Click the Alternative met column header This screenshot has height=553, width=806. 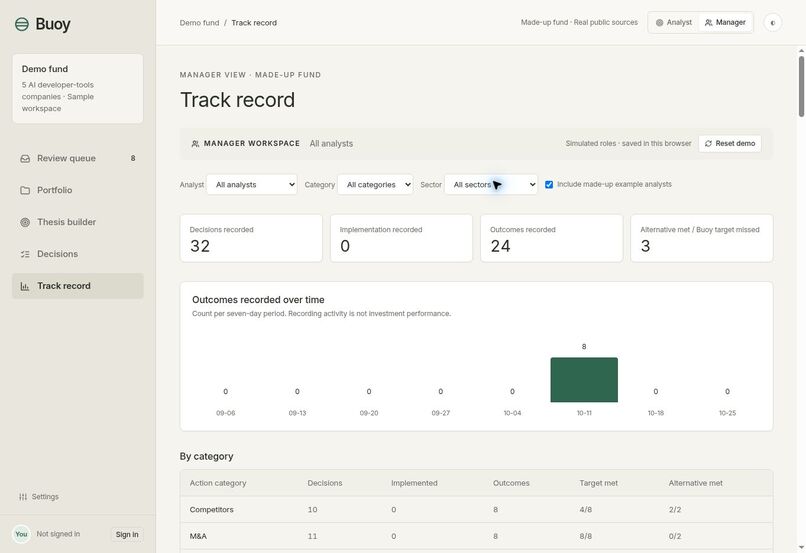point(695,483)
